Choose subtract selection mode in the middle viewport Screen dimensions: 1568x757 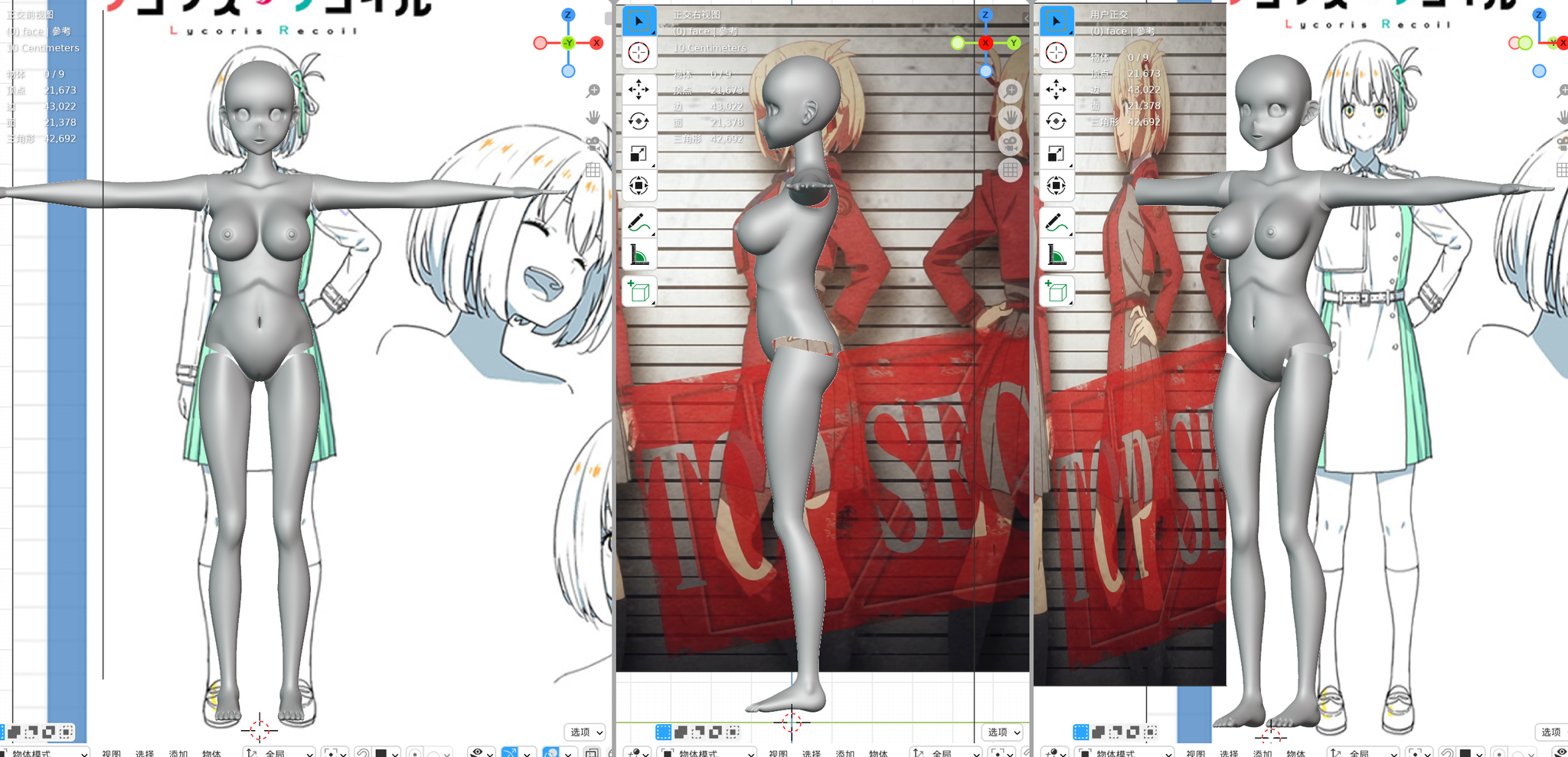[x=697, y=732]
